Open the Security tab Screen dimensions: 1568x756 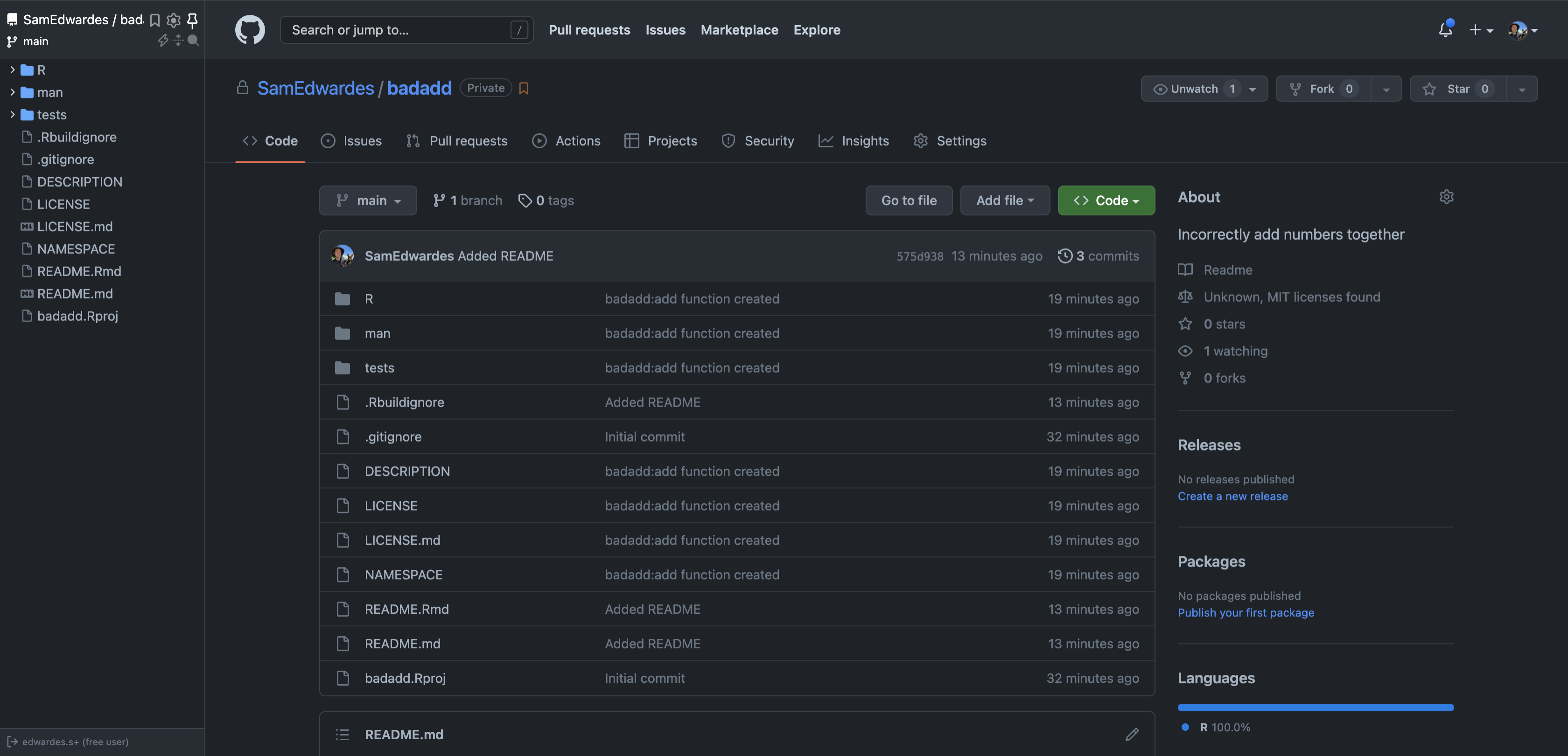[758, 140]
